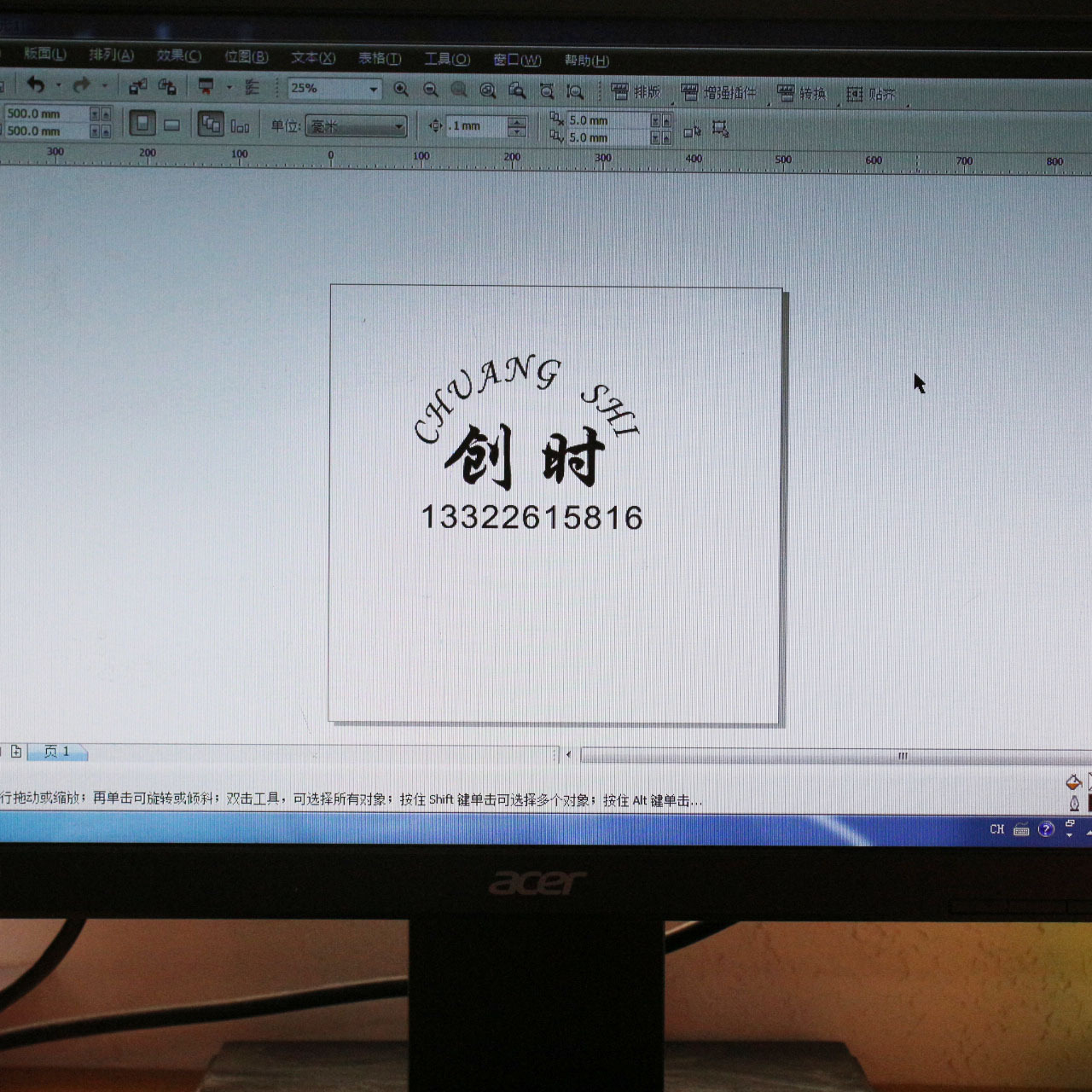Click the 13322615816 number on canvas
Screen dimensions: 1092x1092
[532, 517]
